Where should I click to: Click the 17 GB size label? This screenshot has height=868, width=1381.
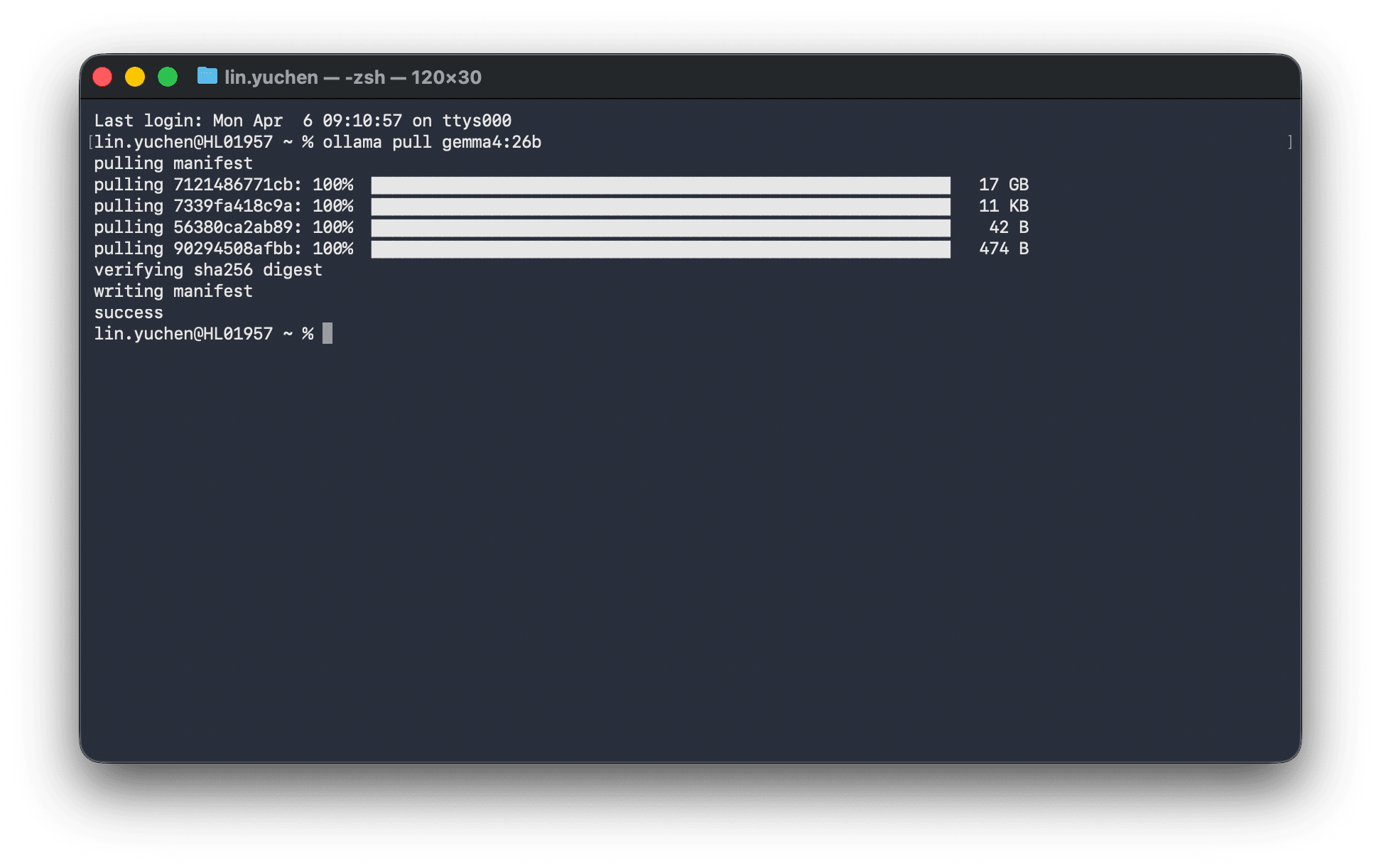[x=1003, y=185]
